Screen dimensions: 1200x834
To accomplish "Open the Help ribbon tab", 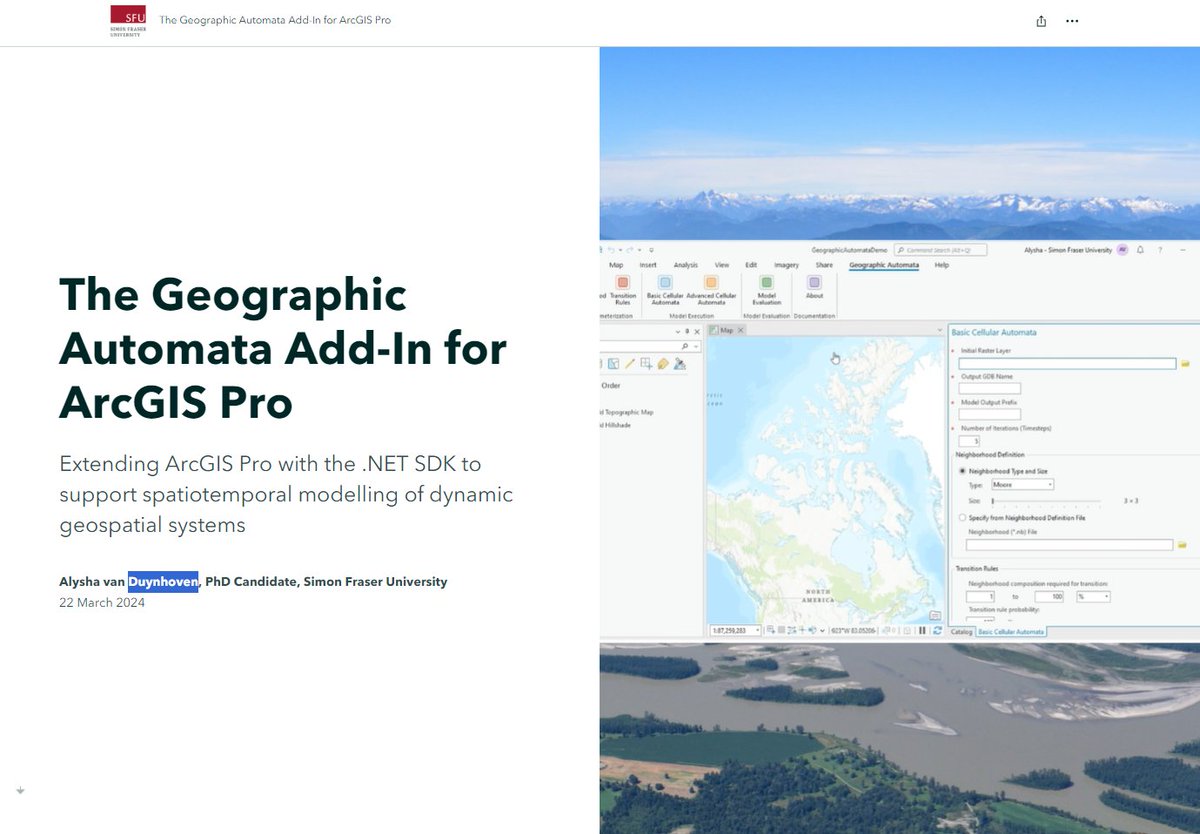I will click(x=941, y=265).
